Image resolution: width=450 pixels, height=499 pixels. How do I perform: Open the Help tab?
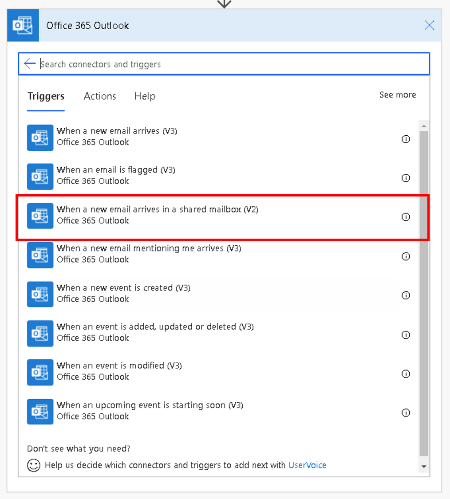(x=145, y=96)
